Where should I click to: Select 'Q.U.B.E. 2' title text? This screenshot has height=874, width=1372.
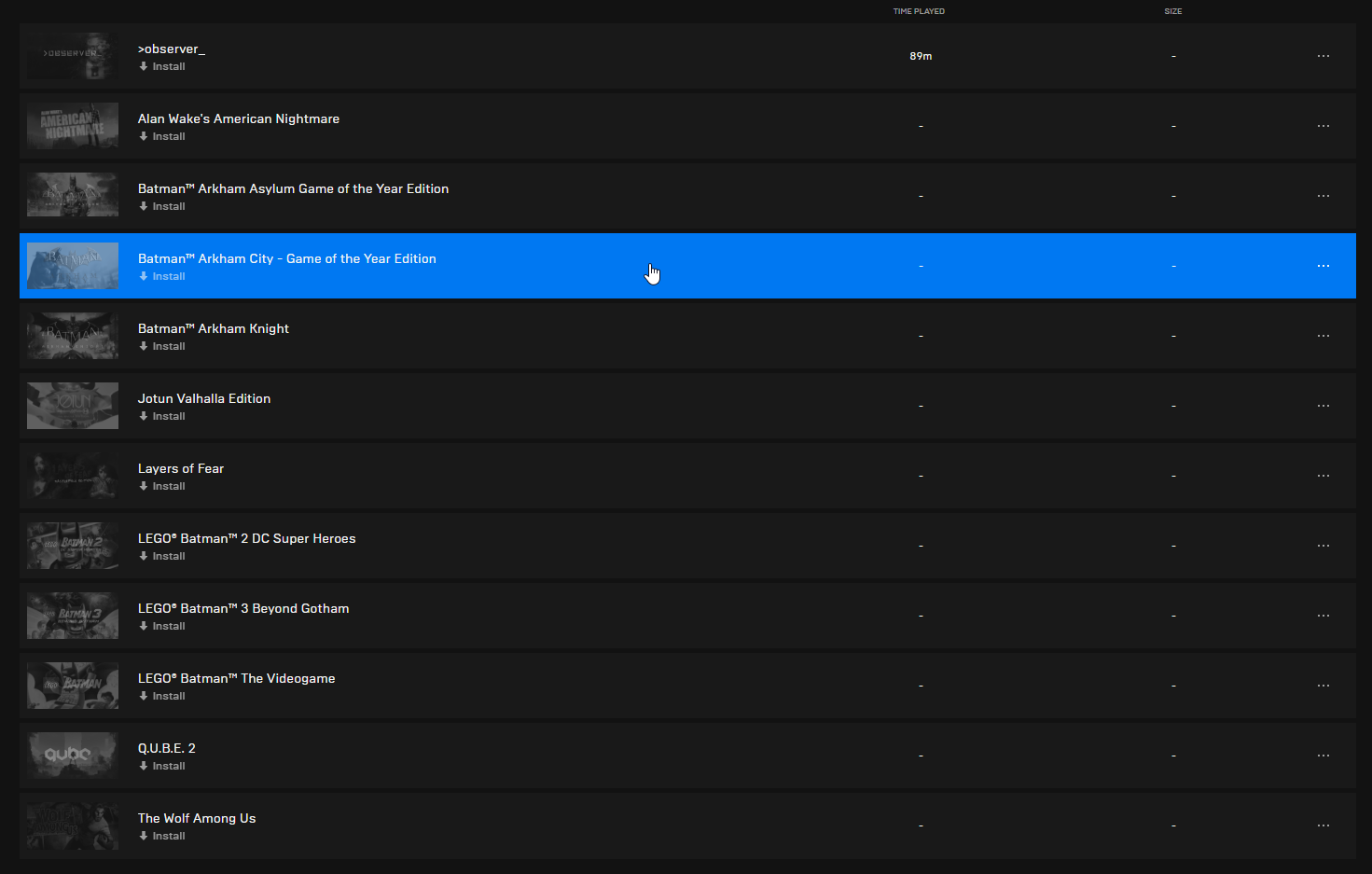167,748
